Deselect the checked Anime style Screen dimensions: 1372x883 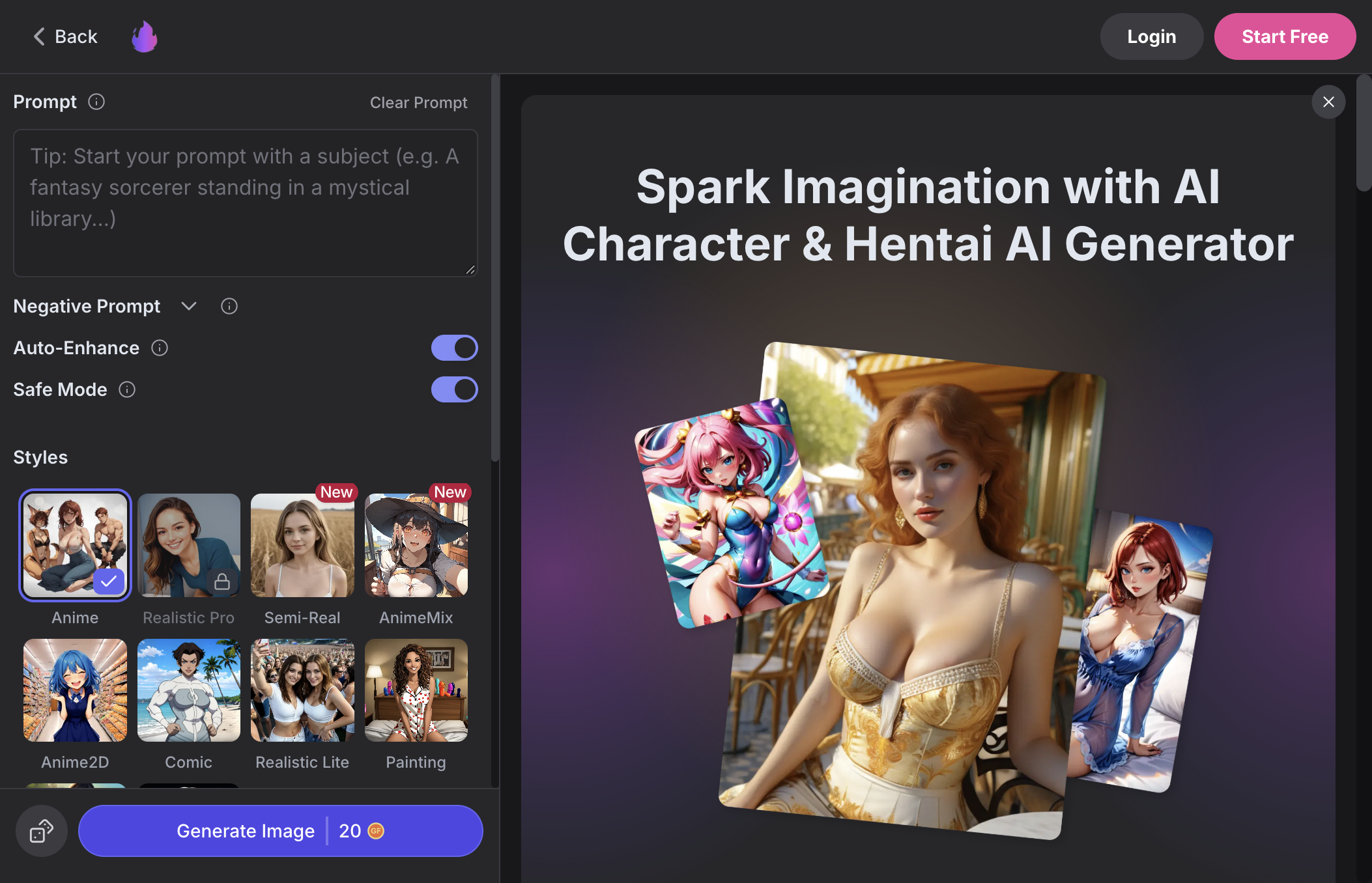pos(75,545)
